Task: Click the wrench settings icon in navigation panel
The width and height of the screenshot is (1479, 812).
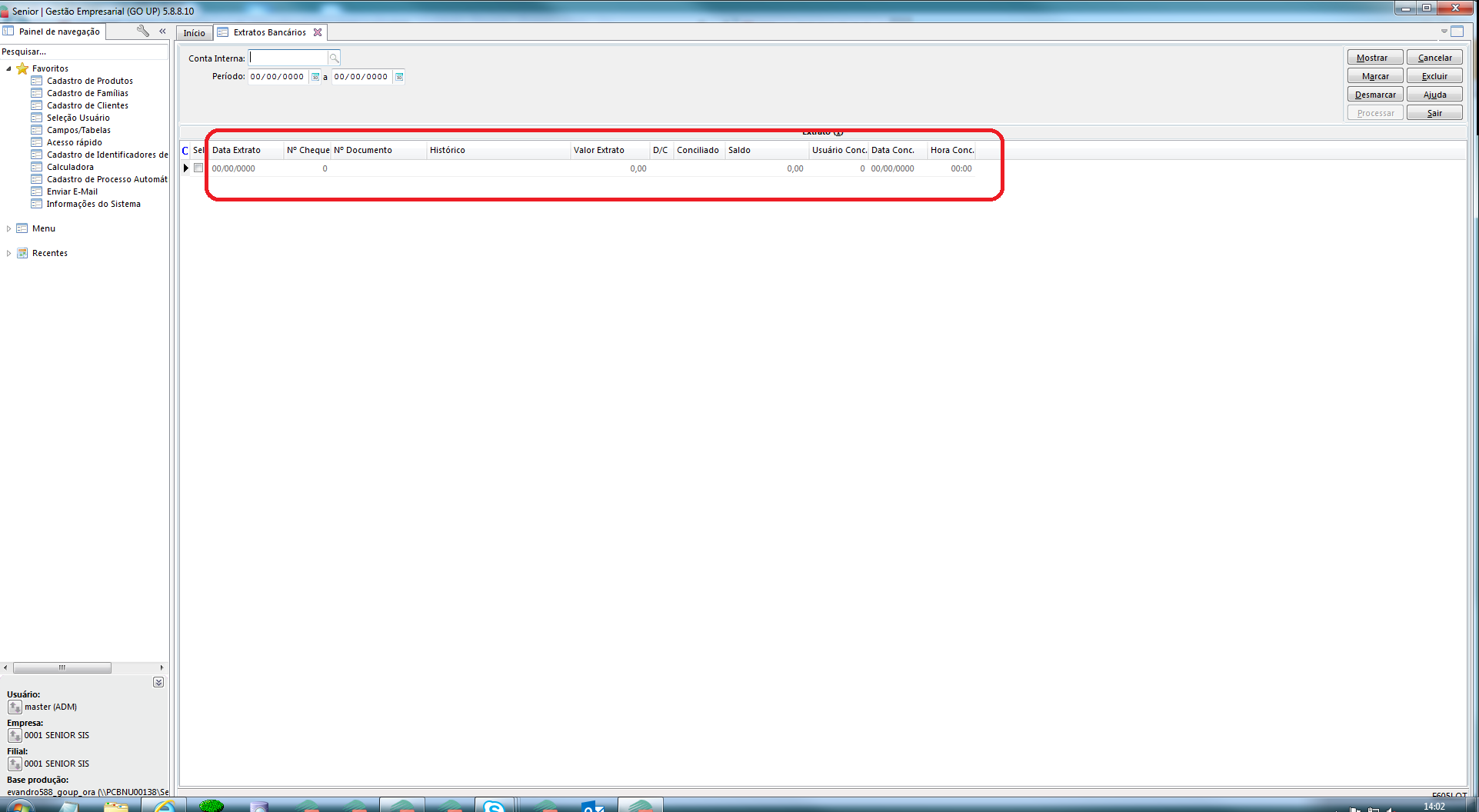Action: coord(142,31)
